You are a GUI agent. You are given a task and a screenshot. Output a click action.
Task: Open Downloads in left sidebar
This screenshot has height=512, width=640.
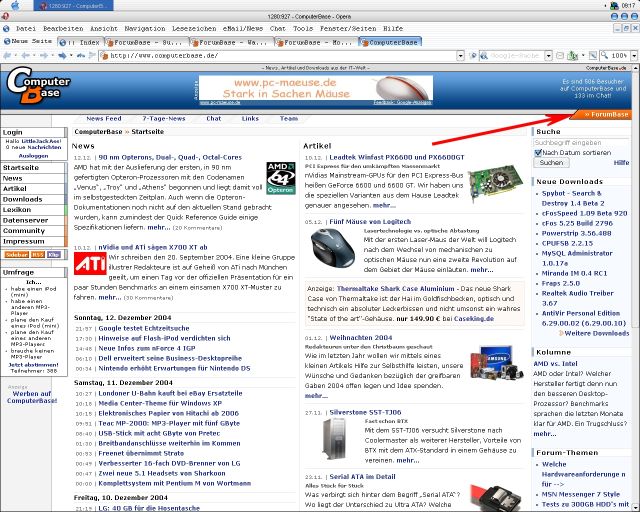[x=22, y=199]
